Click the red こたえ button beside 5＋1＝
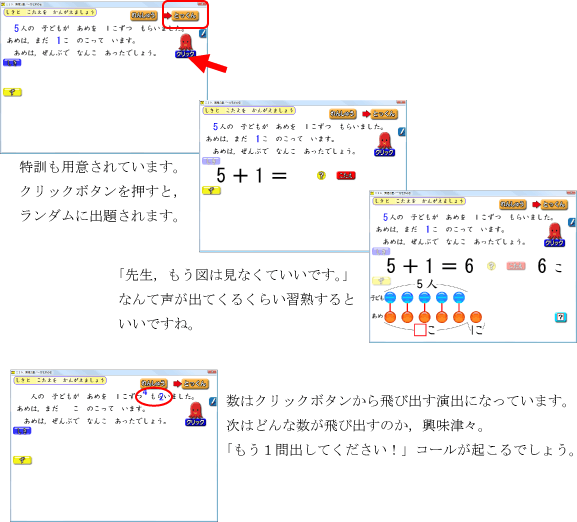 coord(346,175)
